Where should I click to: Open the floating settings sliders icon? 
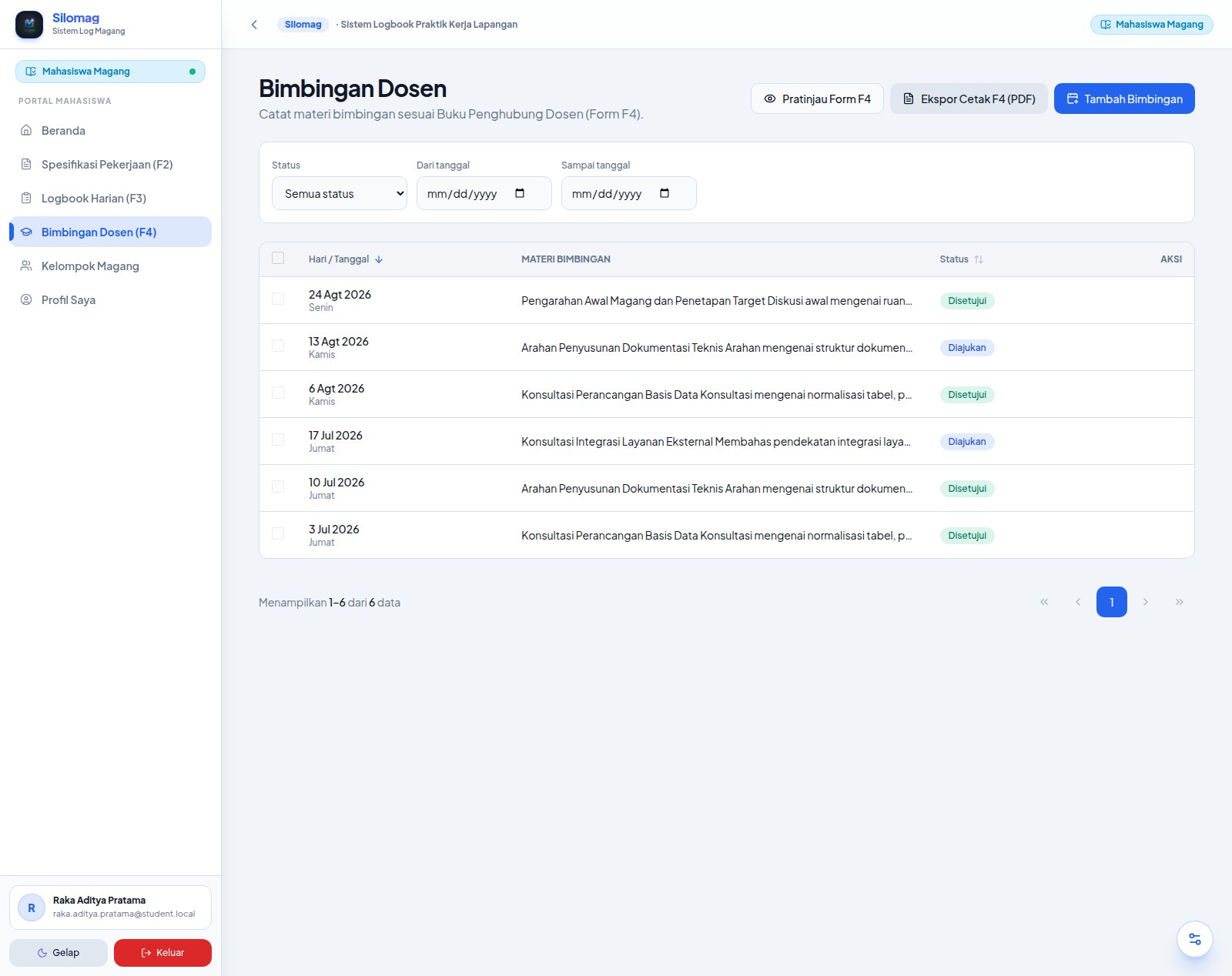click(1195, 939)
